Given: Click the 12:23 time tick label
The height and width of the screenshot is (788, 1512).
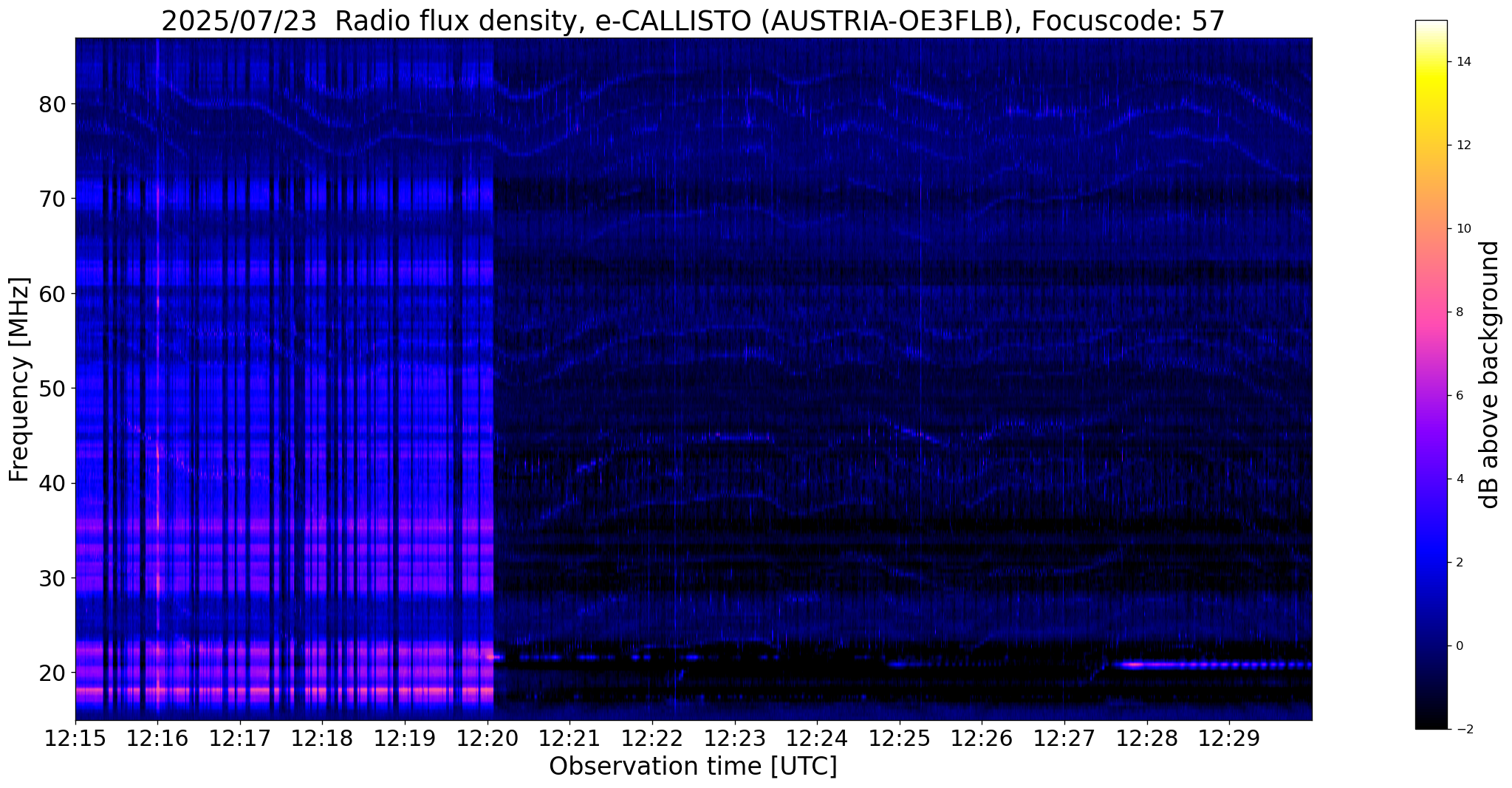Looking at the screenshot, I should pyautogui.click(x=735, y=739).
